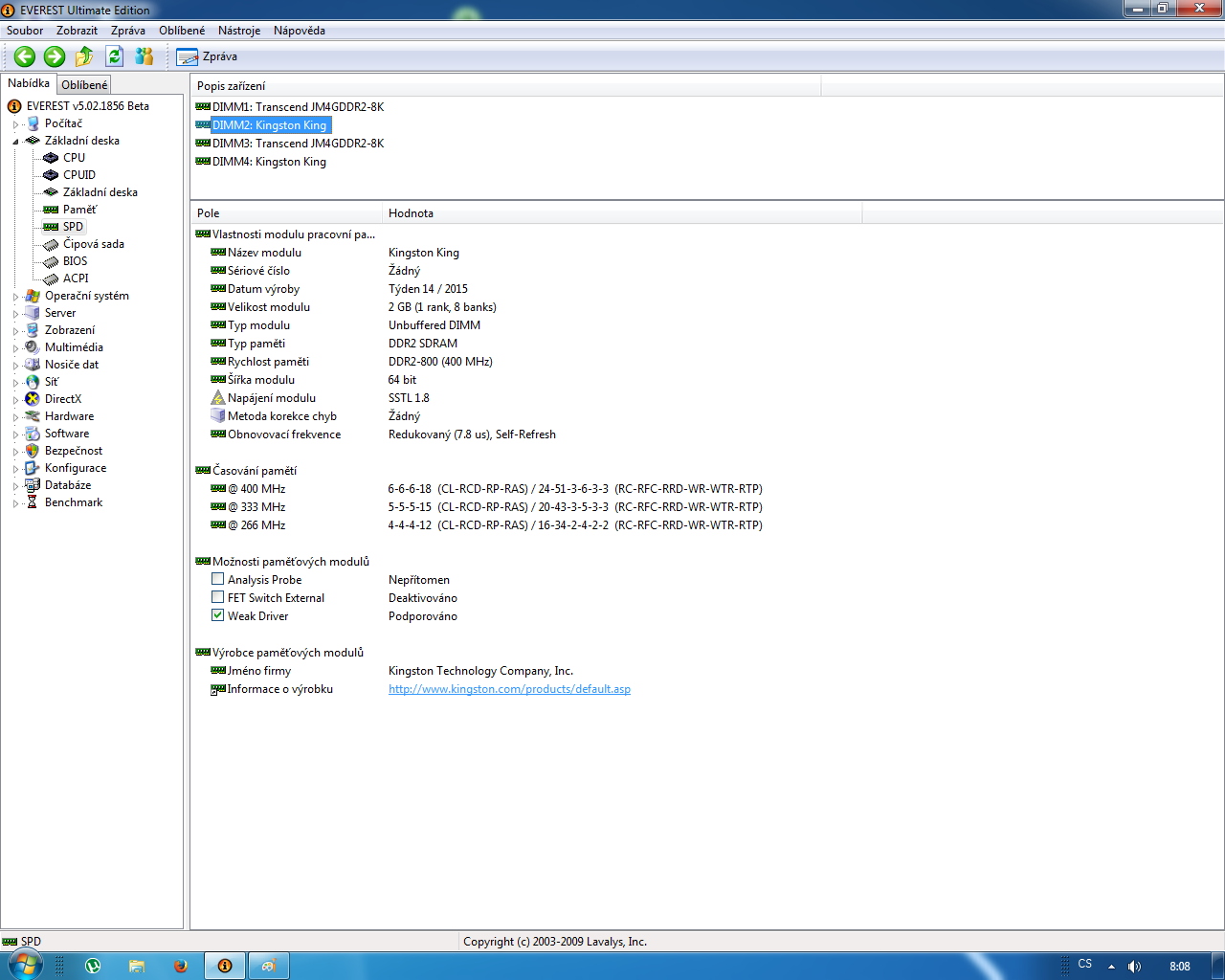The width and height of the screenshot is (1225, 980).
Task: Open uTorrent from the taskbar
Action: tap(92, 966)
